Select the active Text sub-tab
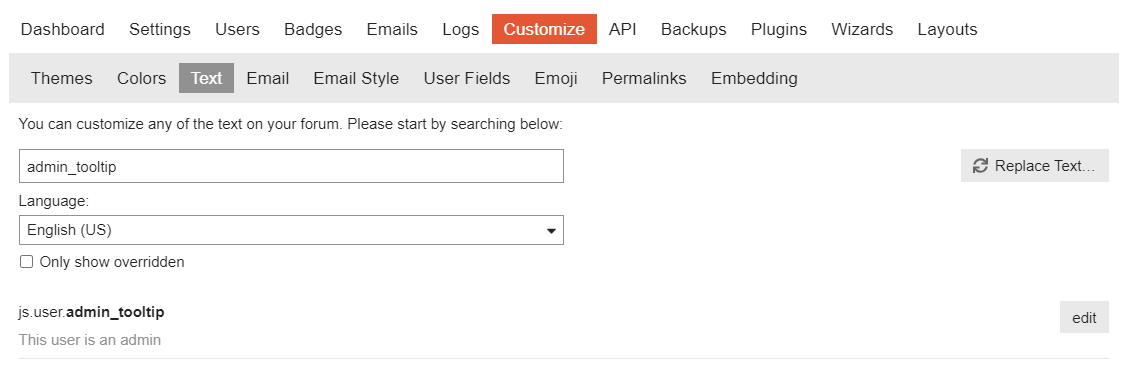Viewport: 1129px width, 388px height. point(207,78)
